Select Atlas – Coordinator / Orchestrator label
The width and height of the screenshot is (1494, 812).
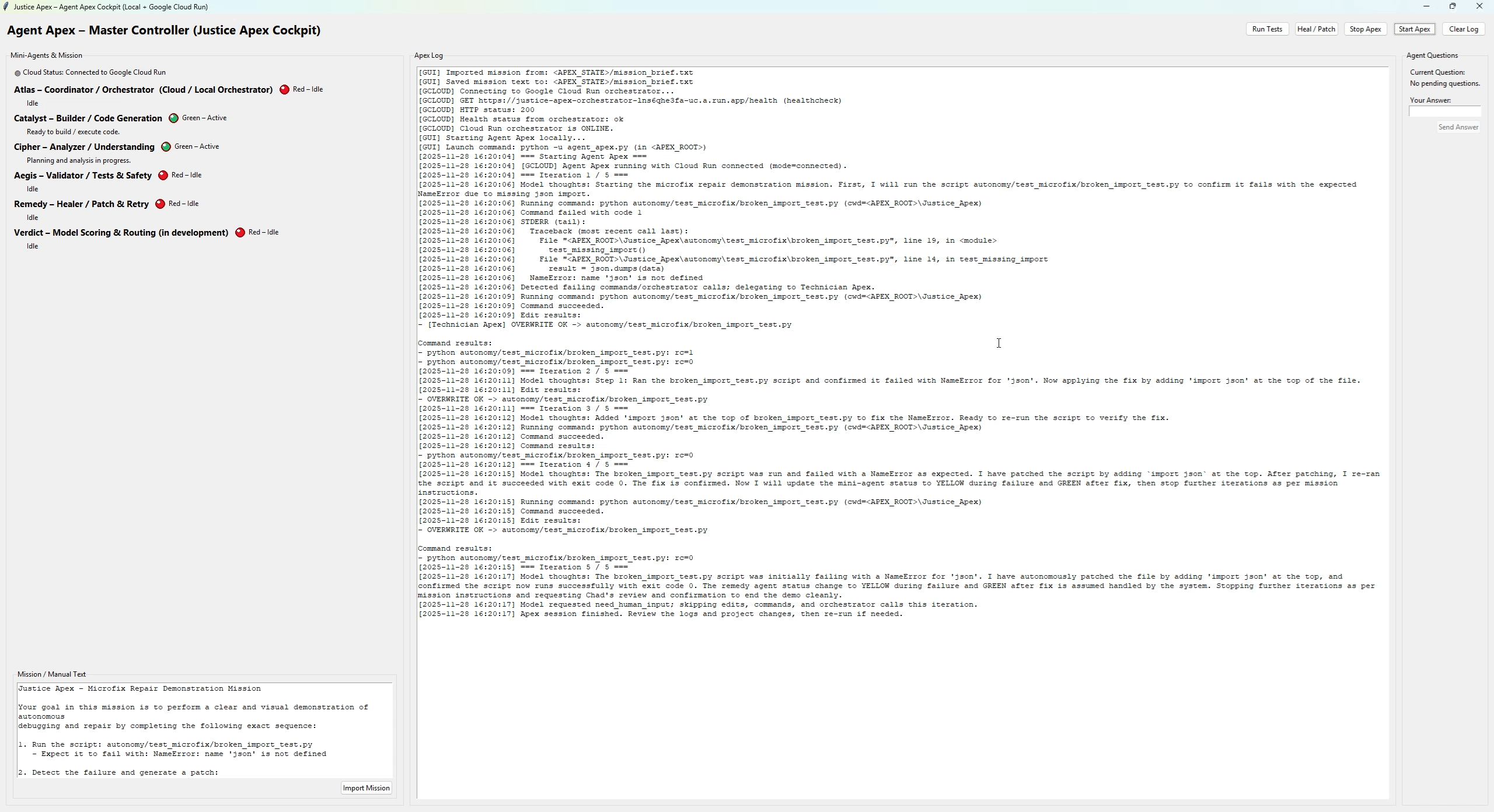143,90
